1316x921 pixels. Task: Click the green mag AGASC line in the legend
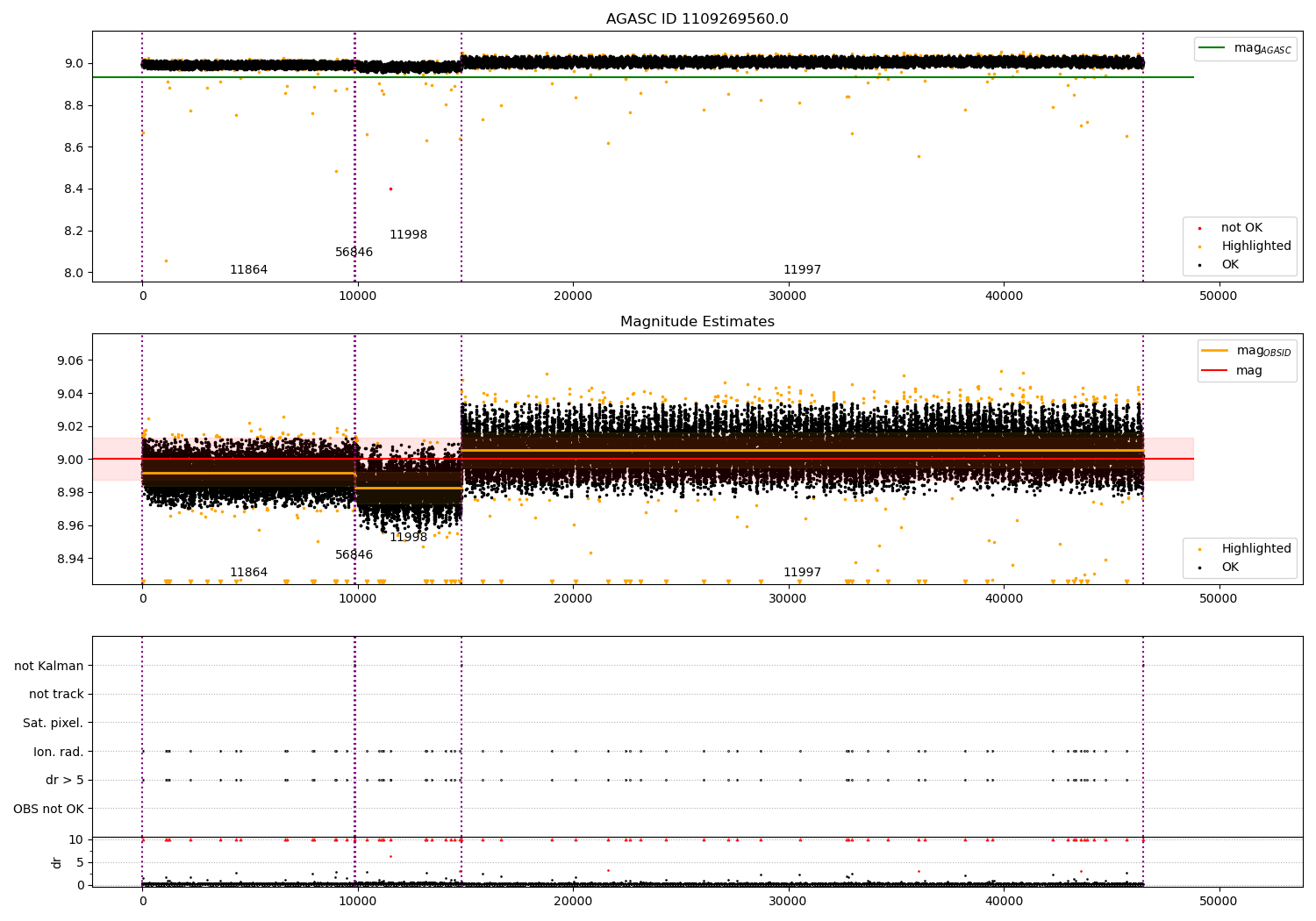[x=1213, y=48]
